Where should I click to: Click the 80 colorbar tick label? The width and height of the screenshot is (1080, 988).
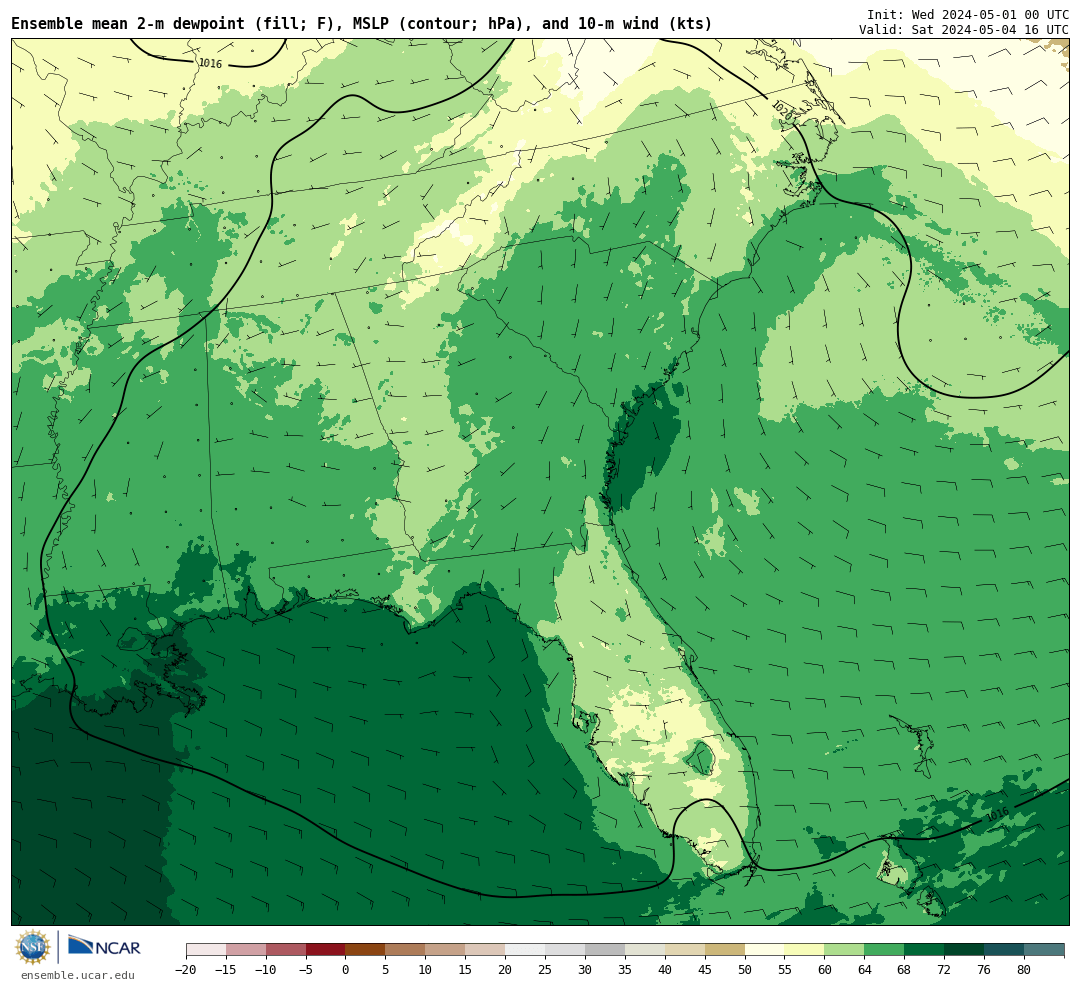point(1025,970)
